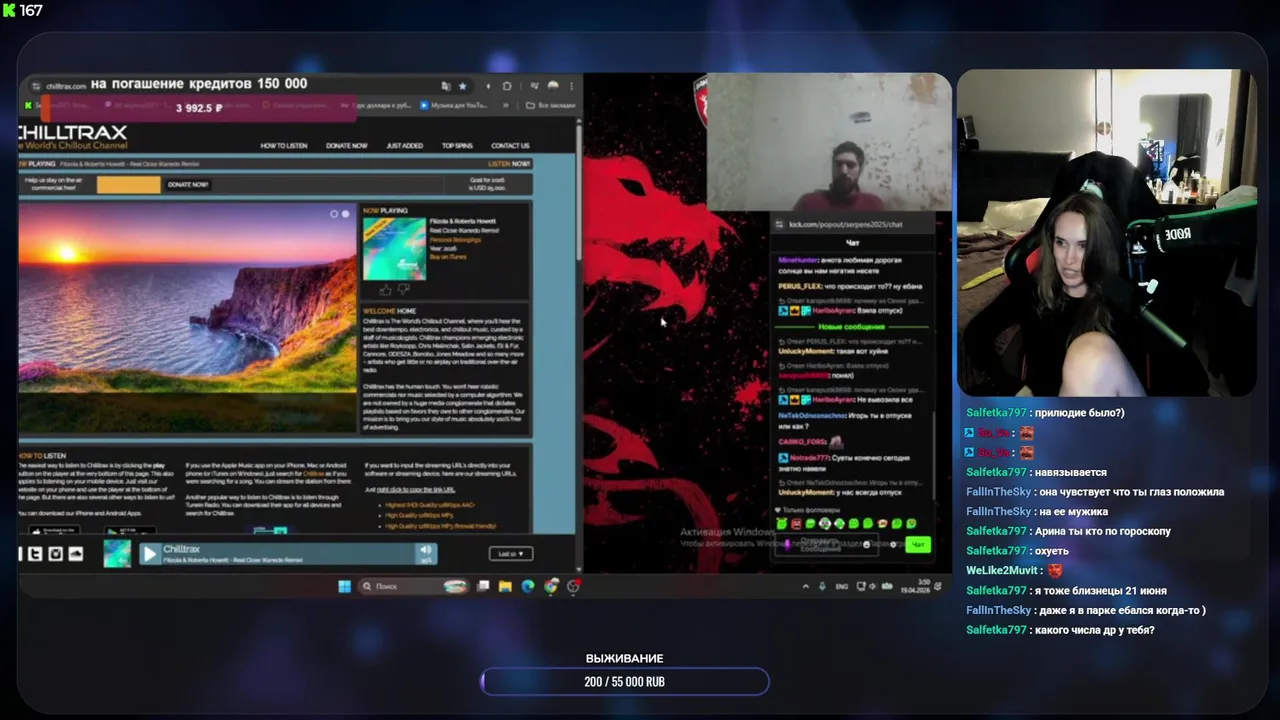The height and width of the screenshot is (720, 1280).
Task: Open the emoji picker in chat input
Action: [x=867, y=545]
